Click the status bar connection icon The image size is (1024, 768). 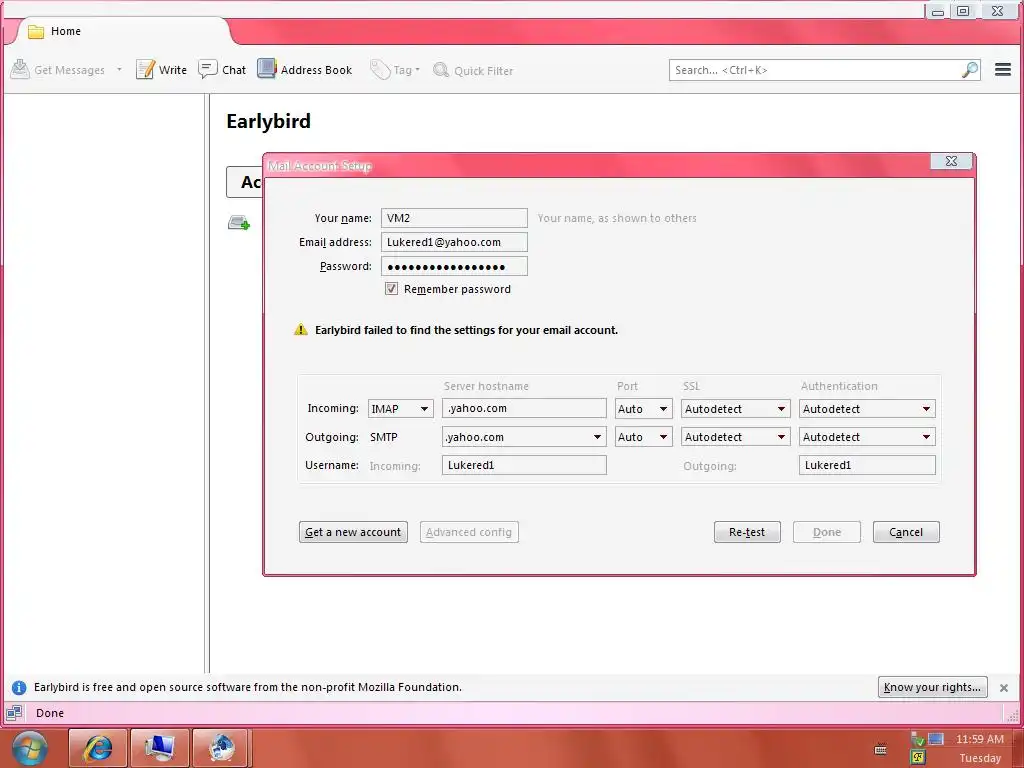14,712
